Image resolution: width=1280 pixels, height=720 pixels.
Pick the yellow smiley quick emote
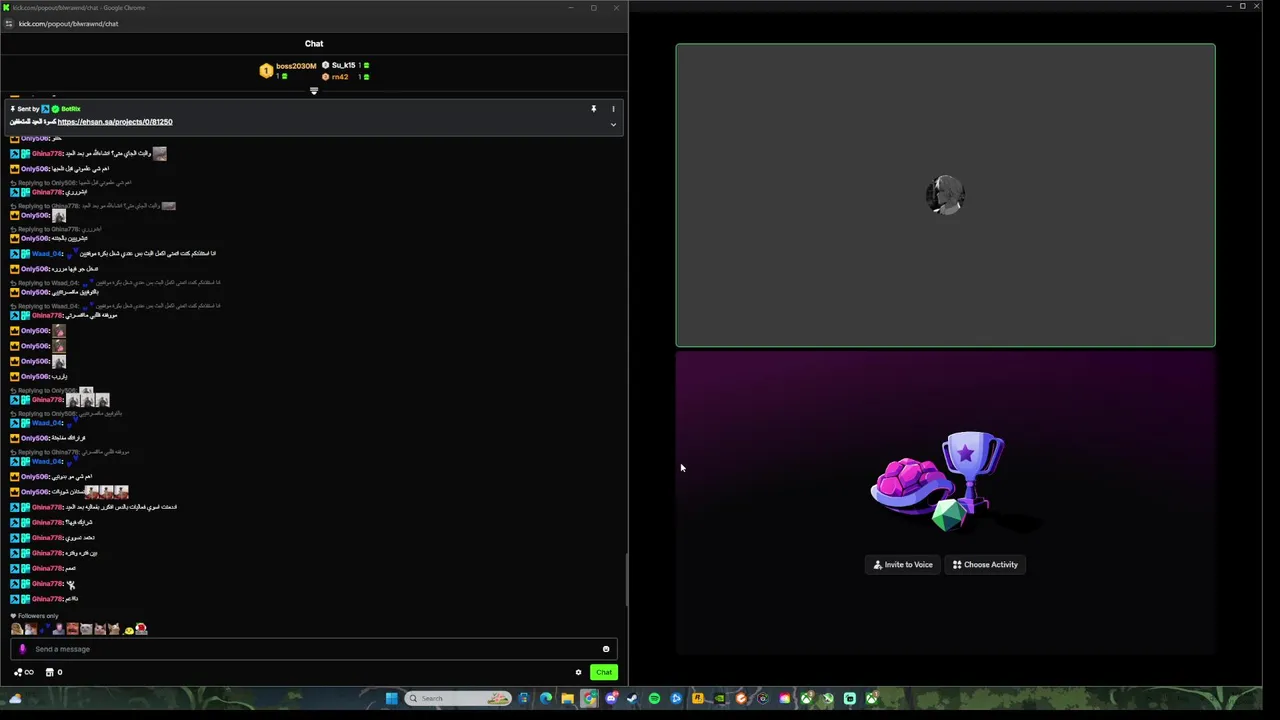point(129,629)
